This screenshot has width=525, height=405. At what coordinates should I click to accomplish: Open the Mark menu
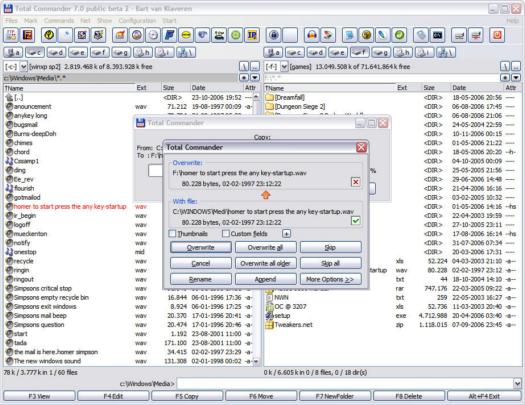tap(30, 21)
